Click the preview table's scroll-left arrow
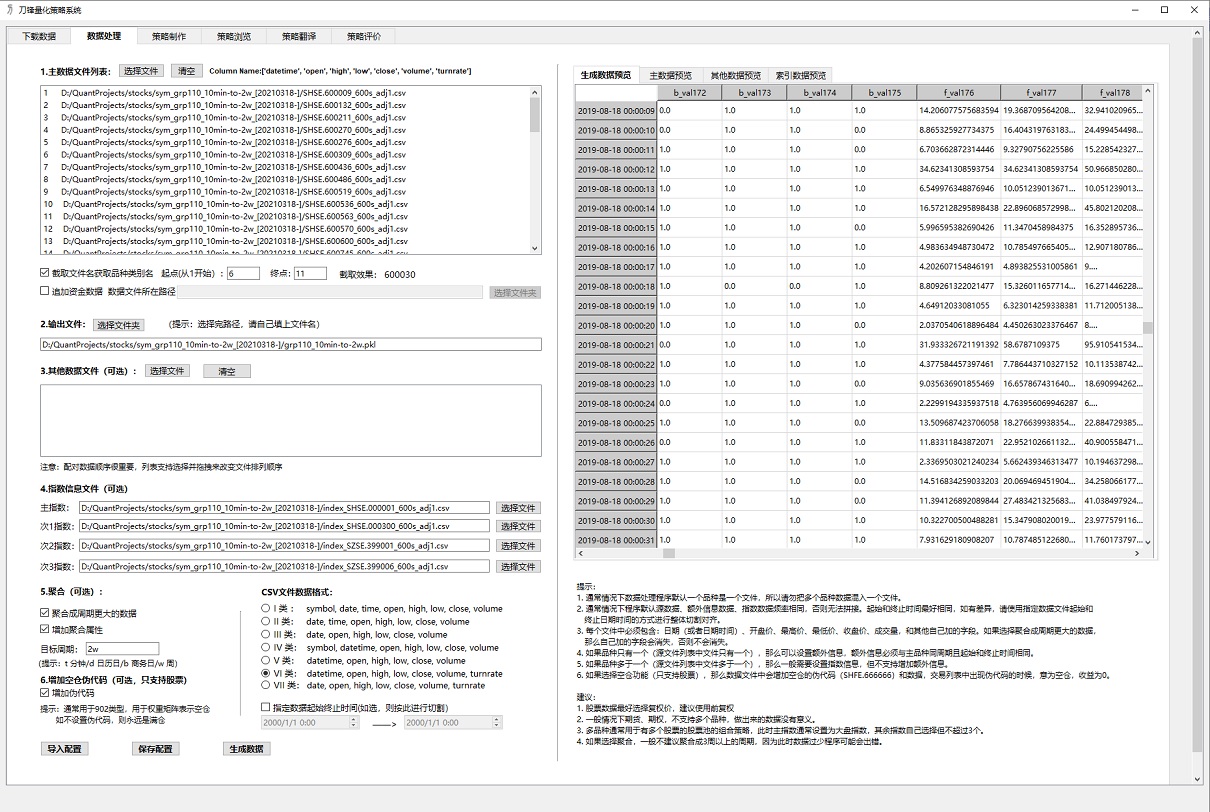The image size is (1210, 812). [582, 553]
